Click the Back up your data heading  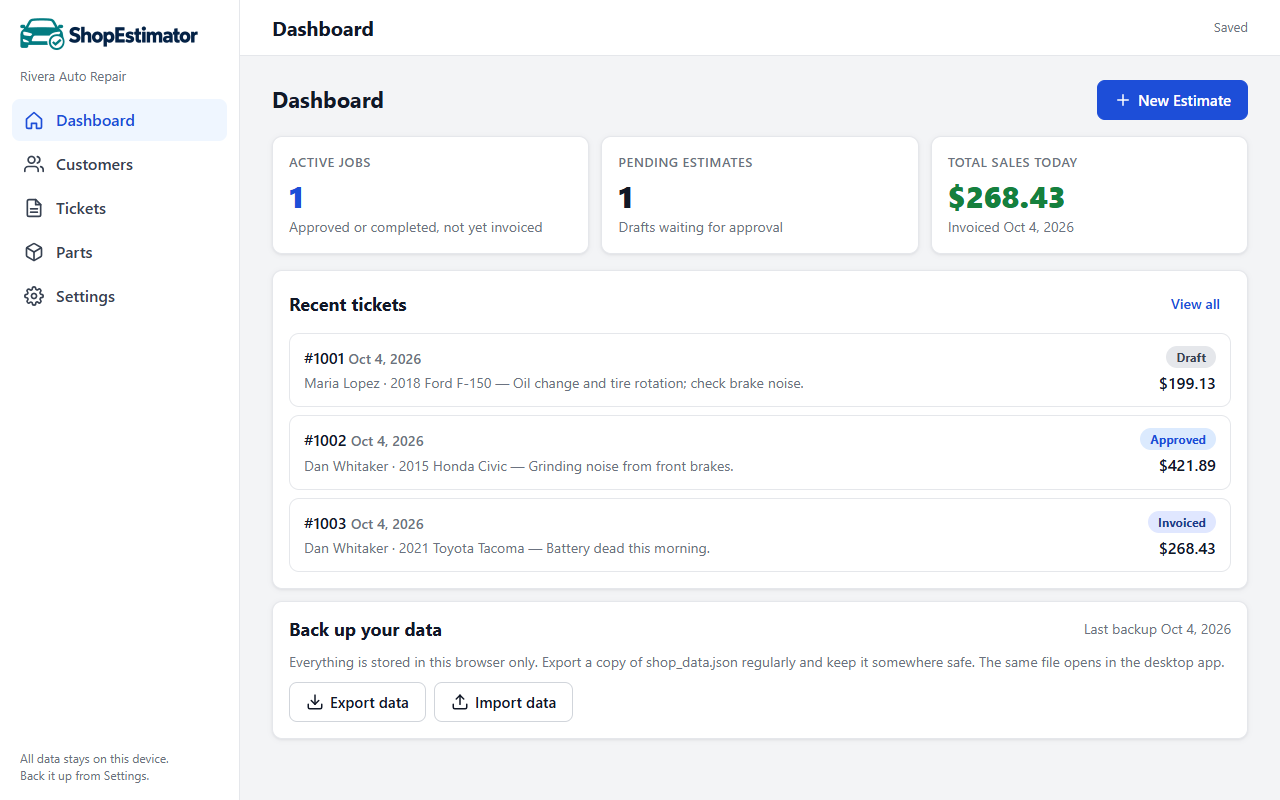point(365,630)
